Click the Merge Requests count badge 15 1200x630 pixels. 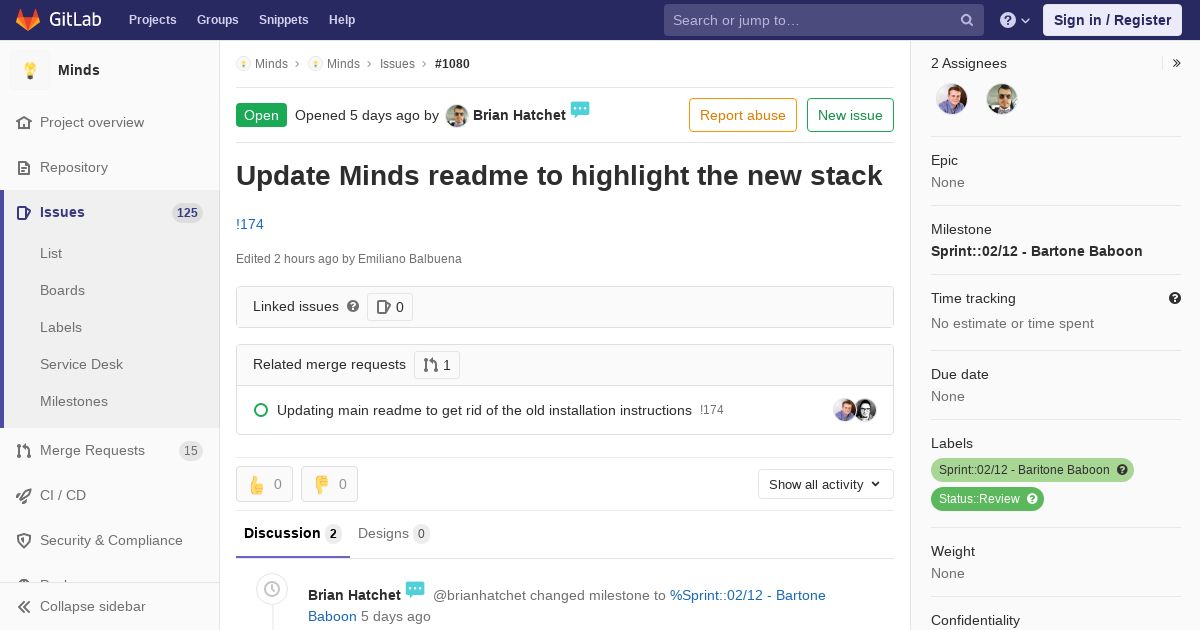tap(191, 451)
